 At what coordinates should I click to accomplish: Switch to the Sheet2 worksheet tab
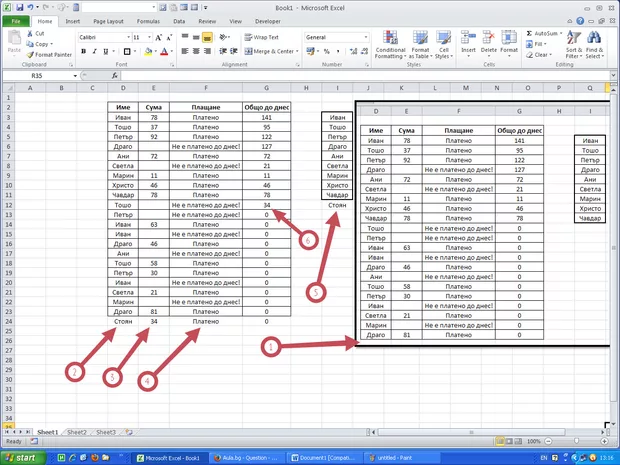point(76,431)
